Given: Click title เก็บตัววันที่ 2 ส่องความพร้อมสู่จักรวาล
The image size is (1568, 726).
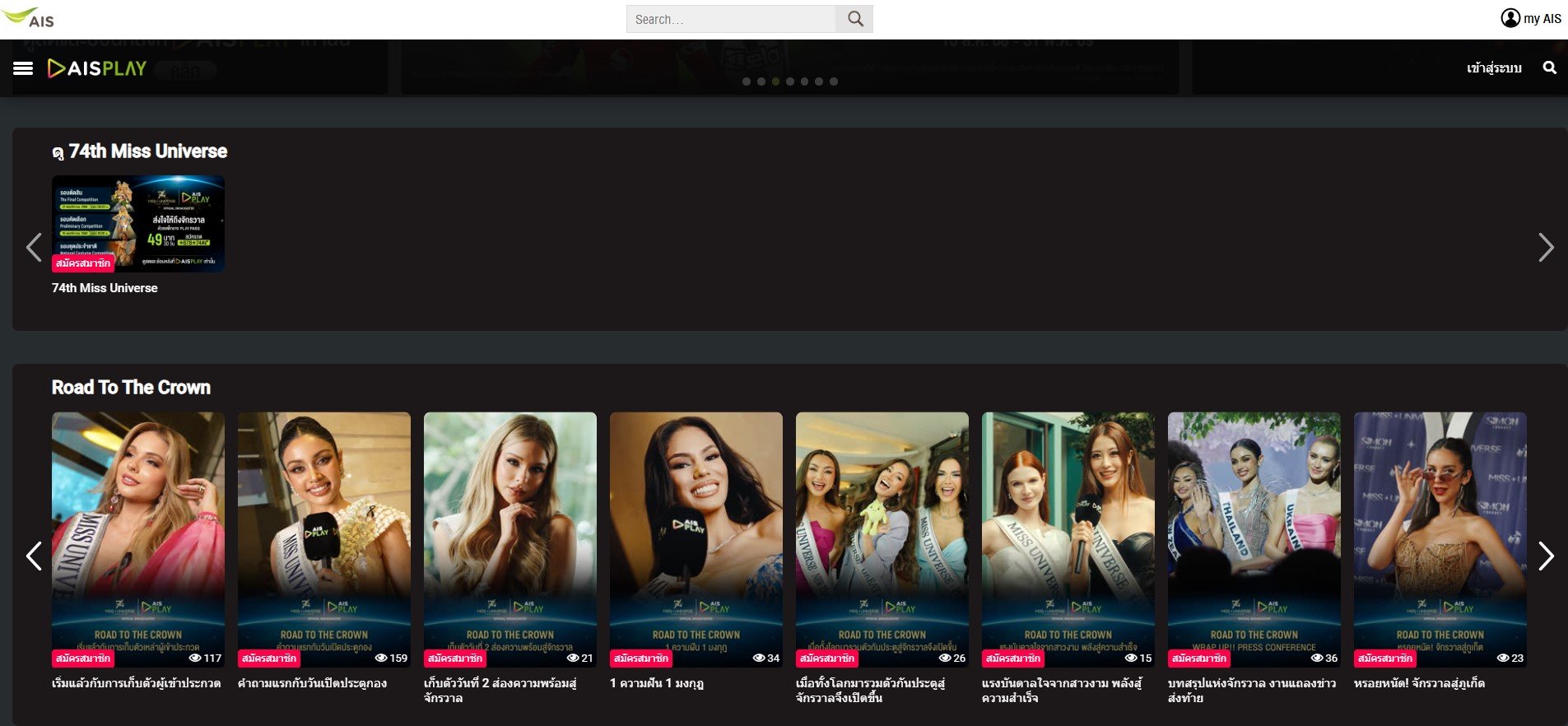Looking at the screenshot, I should (500, 691).
